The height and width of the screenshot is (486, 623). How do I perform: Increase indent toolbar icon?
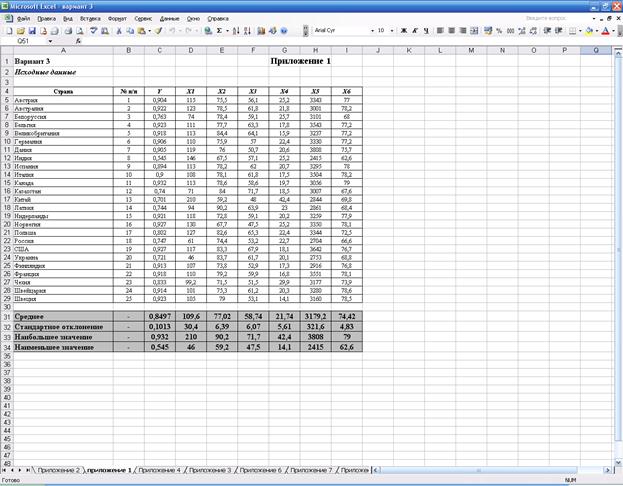tap(559, 31)
